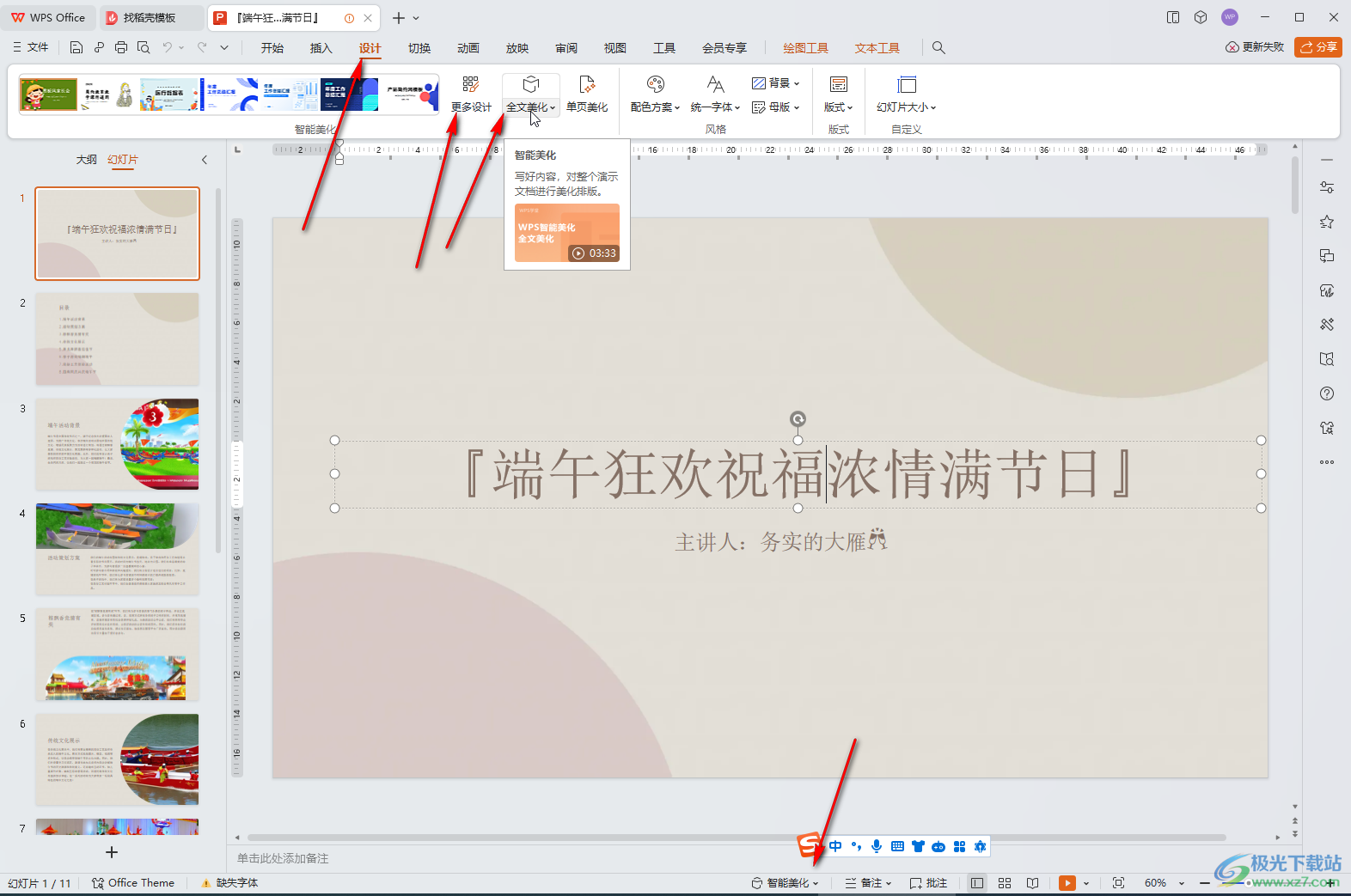
Task: Click the undo arrow icon
Action: point(168,47)
